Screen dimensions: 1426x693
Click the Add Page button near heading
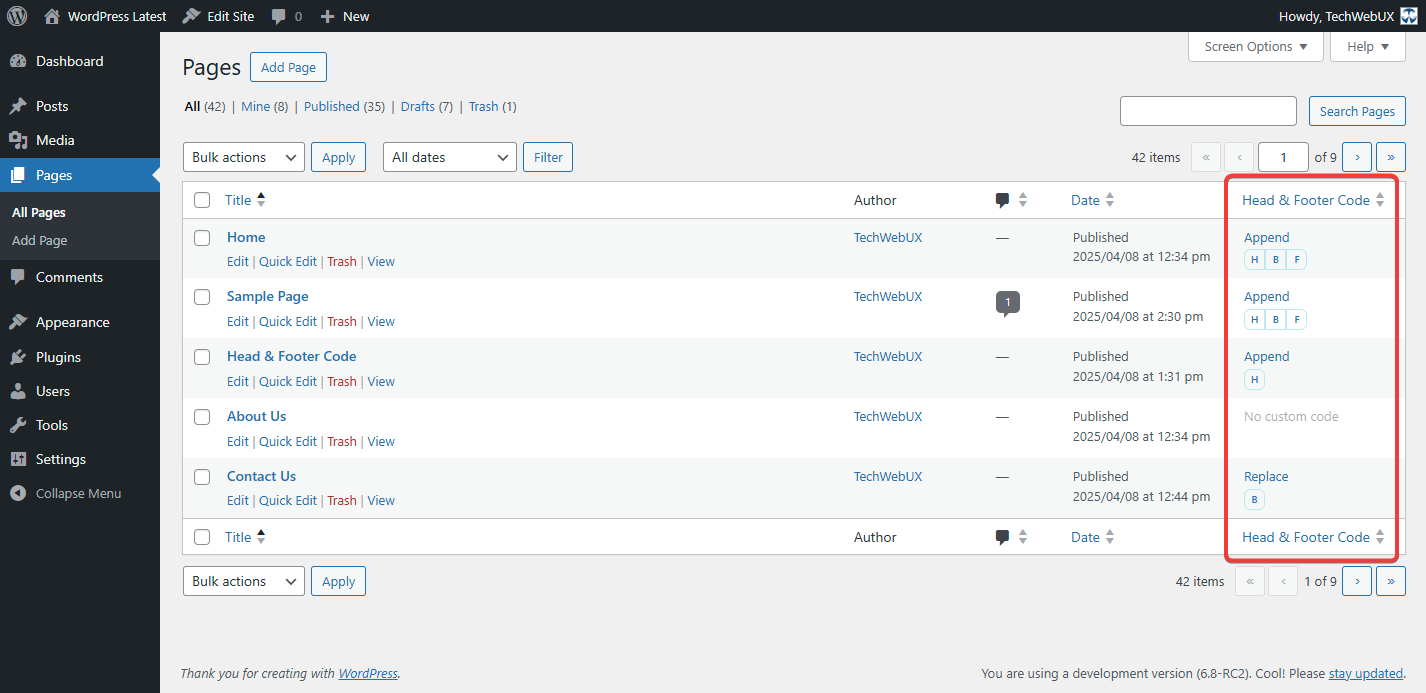[288, 67]
